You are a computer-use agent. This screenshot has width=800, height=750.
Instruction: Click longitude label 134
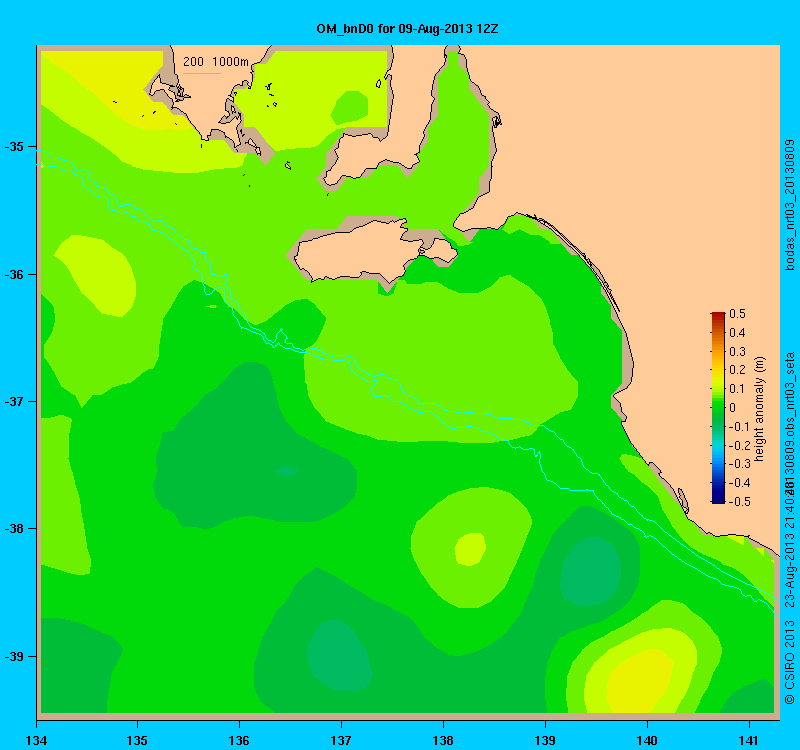coord(36,740)
